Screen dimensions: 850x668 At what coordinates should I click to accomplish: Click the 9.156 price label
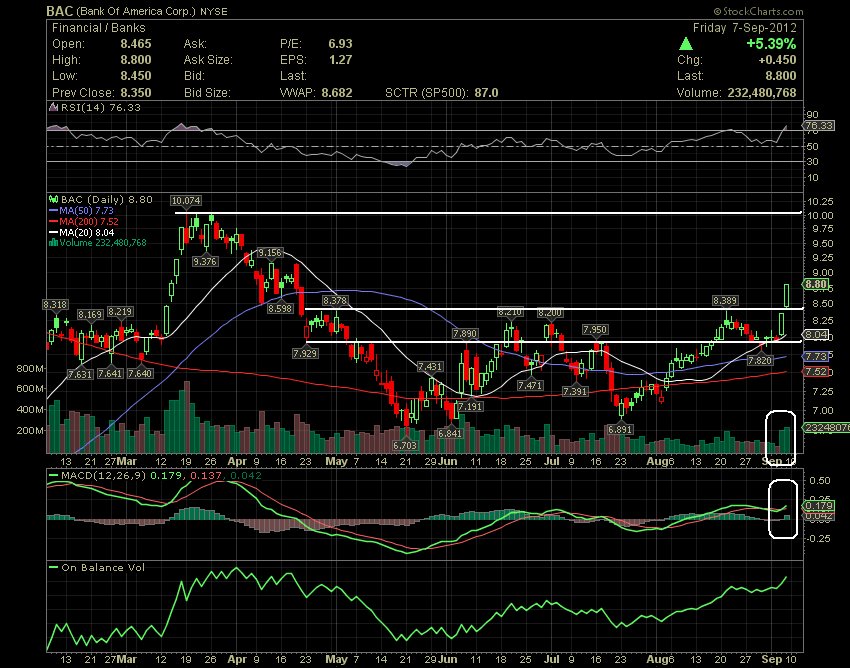[269, 253]
